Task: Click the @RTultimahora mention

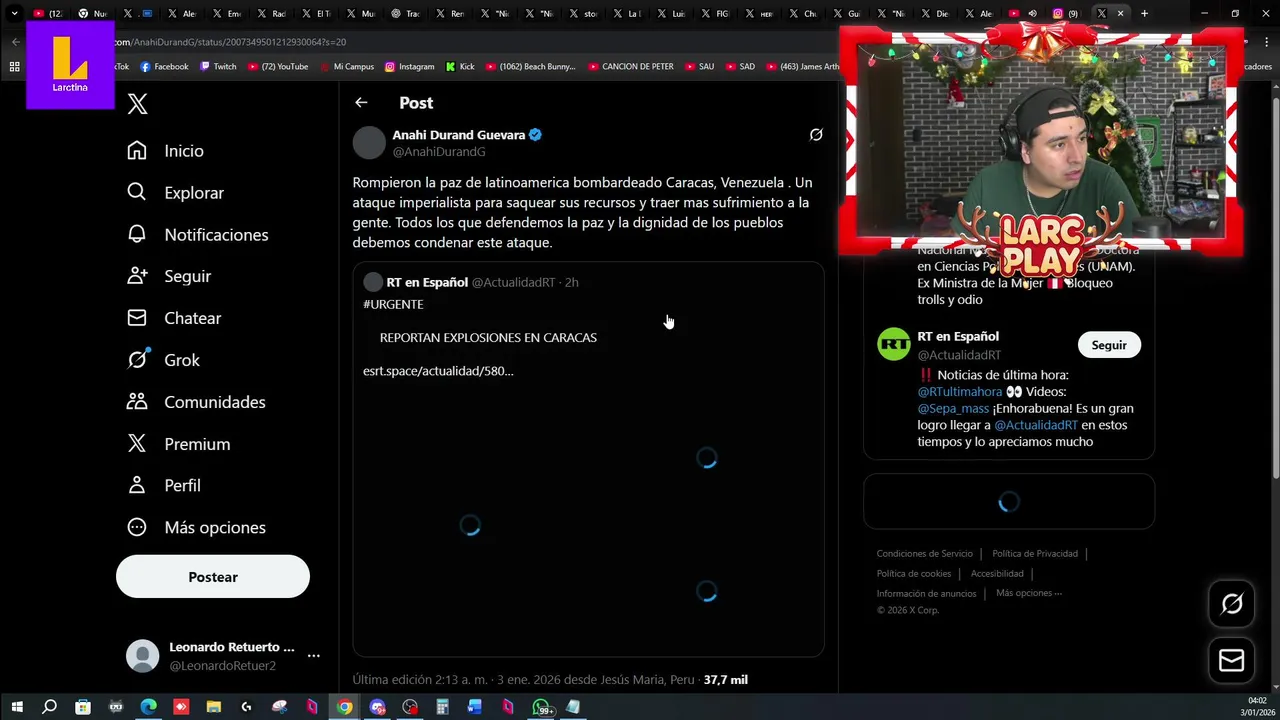Action: point(960,392)
